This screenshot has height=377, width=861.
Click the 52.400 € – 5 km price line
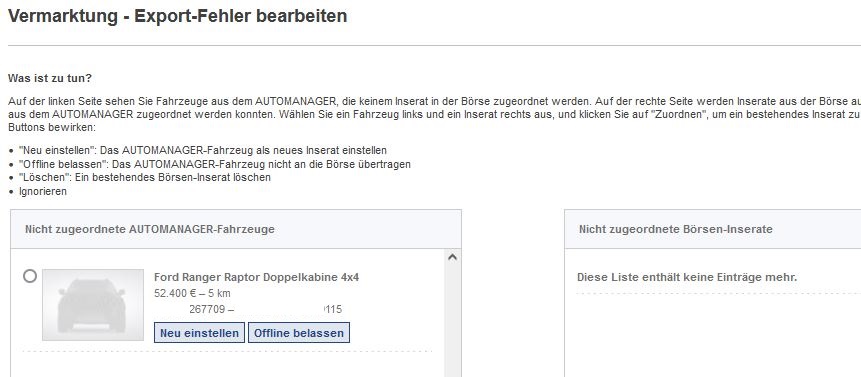pyautogui.click(x=192, y=293)
